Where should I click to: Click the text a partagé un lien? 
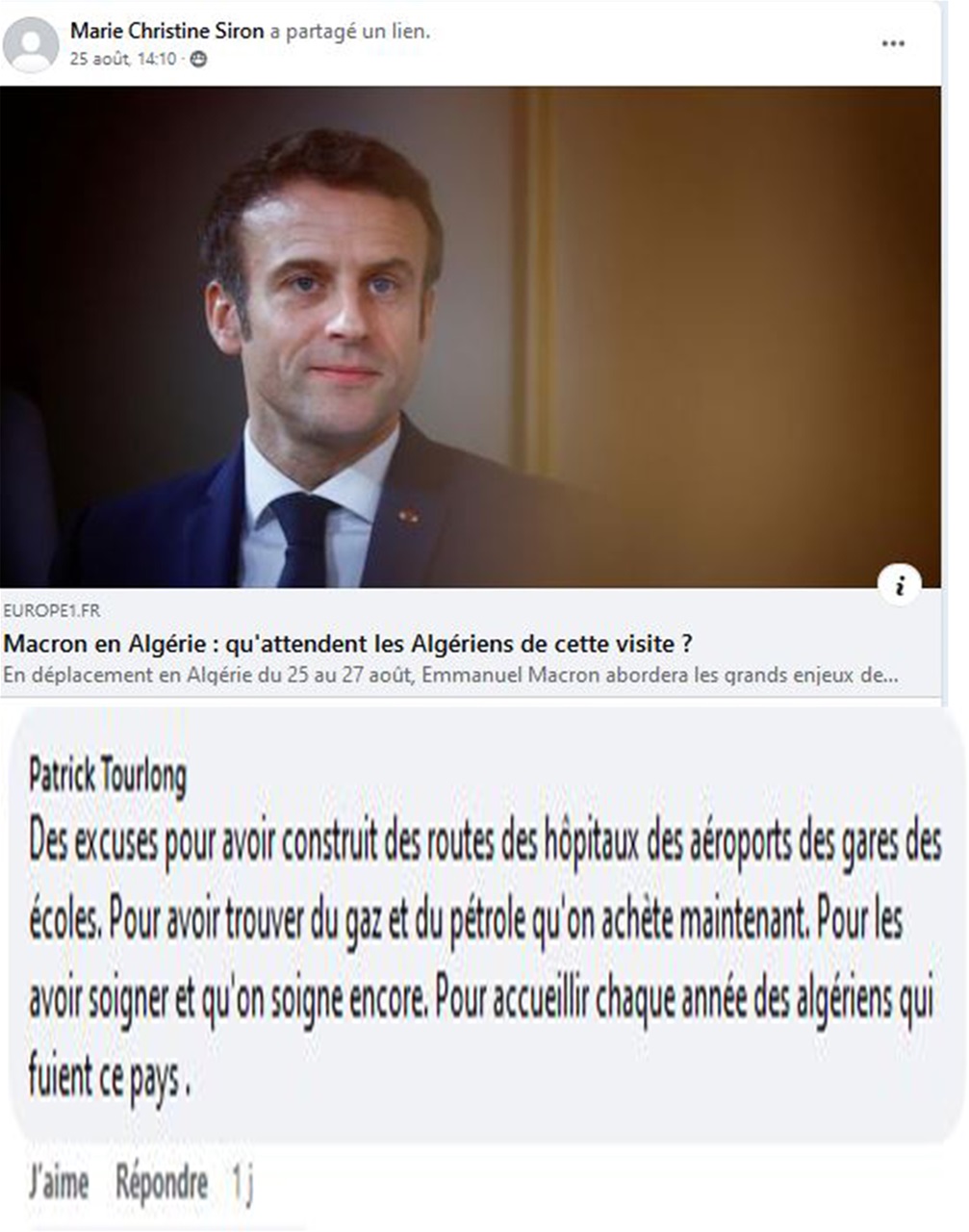tap(350, 32)
